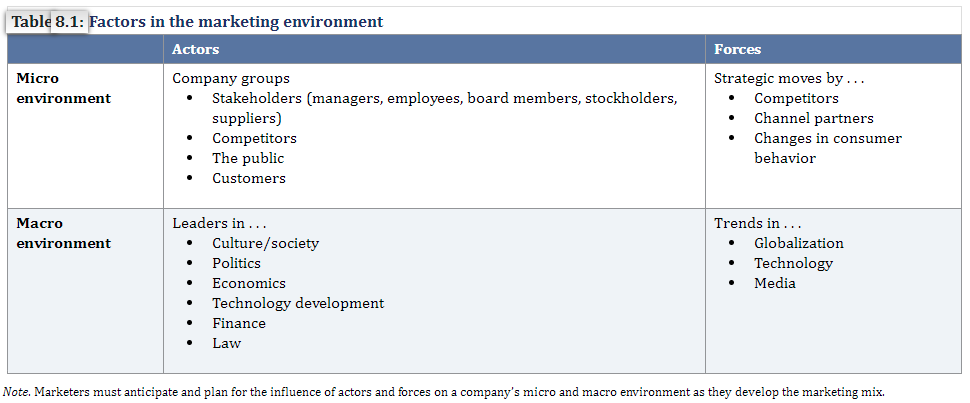The image size is (970, 403).
Task: Click the "Customers" bullet item
Action: (x=249, y=178)
